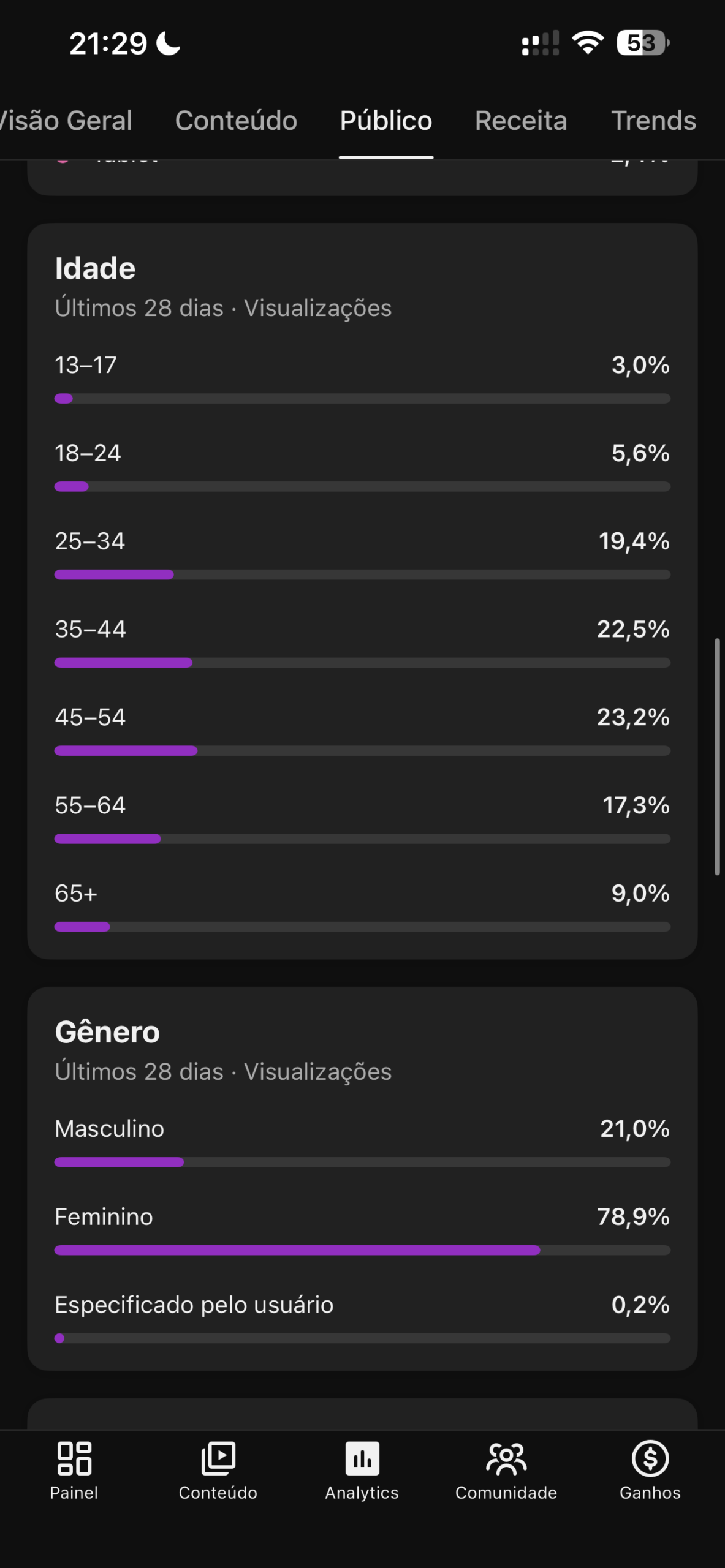Tap the Feminino gender progress bar

click(362, 1250)
